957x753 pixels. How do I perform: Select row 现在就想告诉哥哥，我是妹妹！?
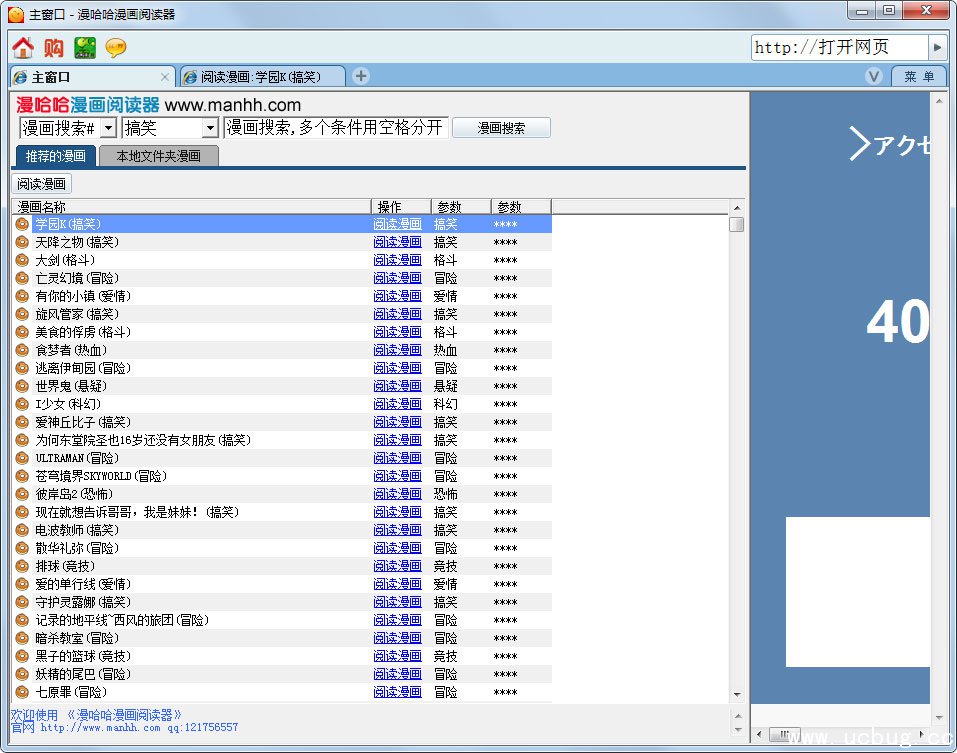282,513
